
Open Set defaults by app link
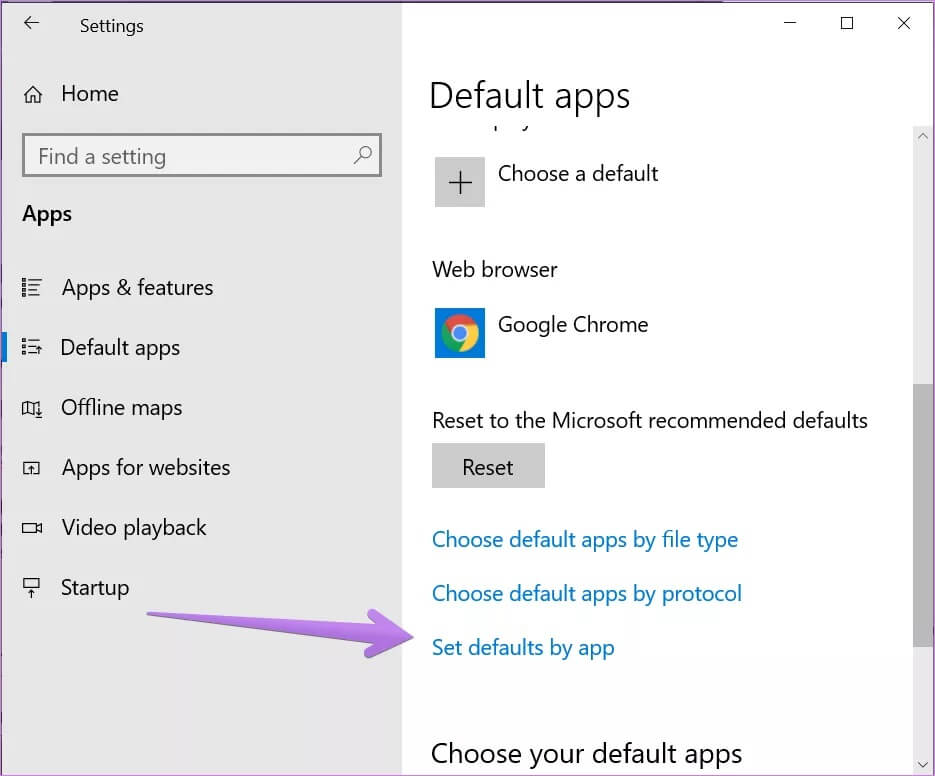[523, 648]
